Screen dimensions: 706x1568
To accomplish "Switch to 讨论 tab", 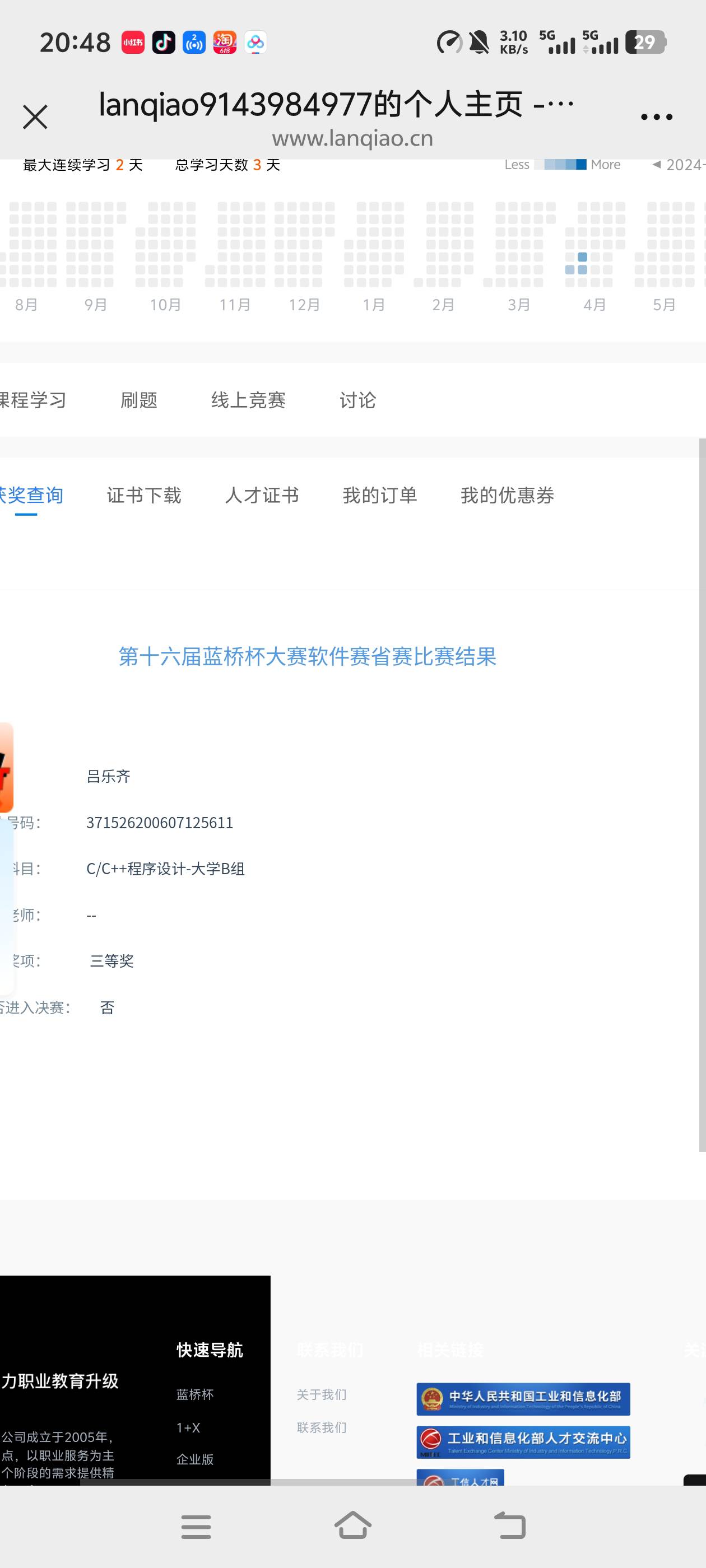I will click(357, 400).
